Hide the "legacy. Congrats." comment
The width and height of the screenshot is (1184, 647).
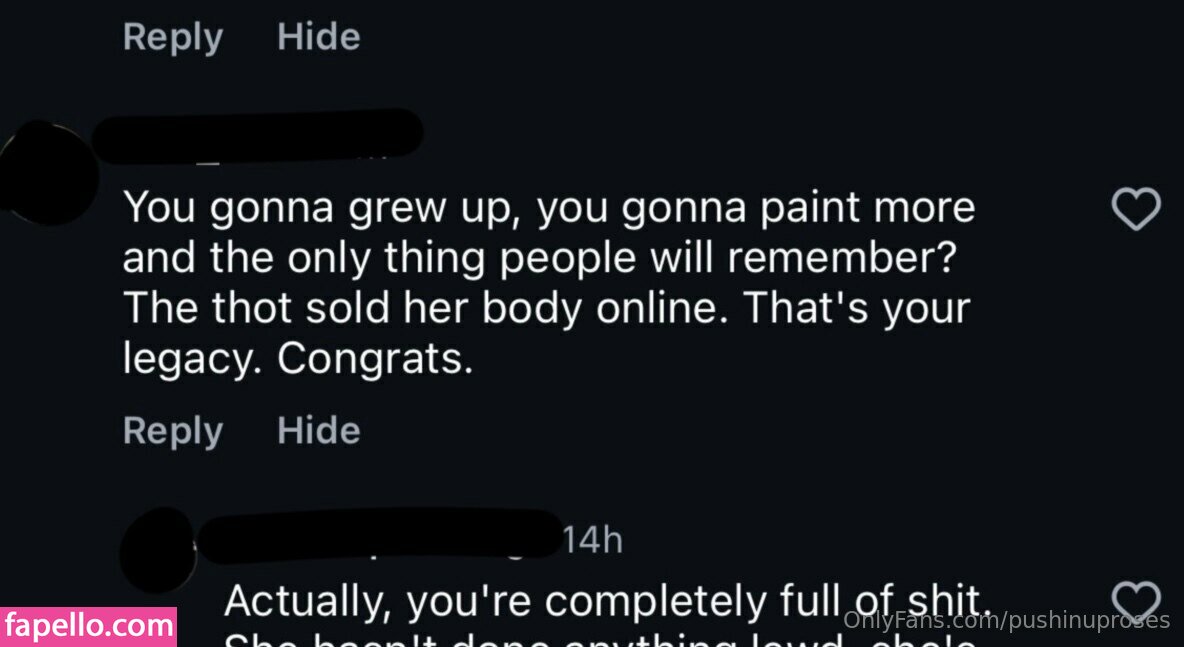(x=319, y=430)
